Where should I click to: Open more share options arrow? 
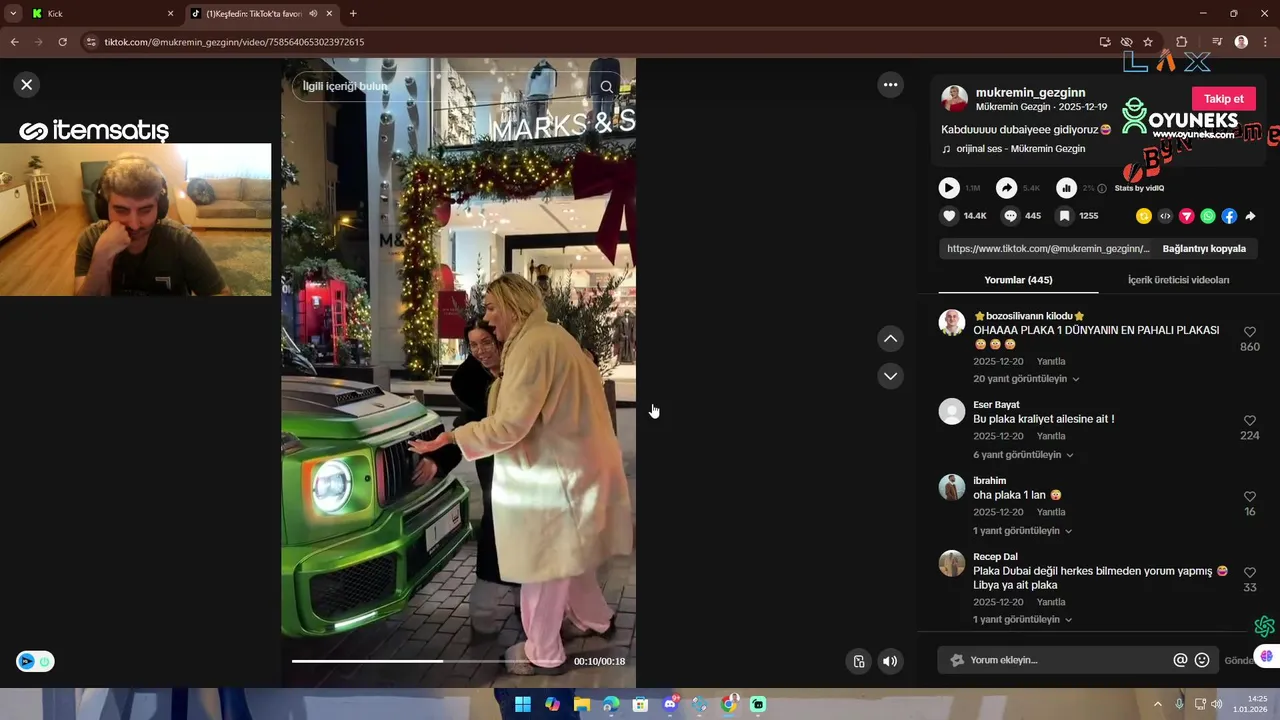point(1250,216)
